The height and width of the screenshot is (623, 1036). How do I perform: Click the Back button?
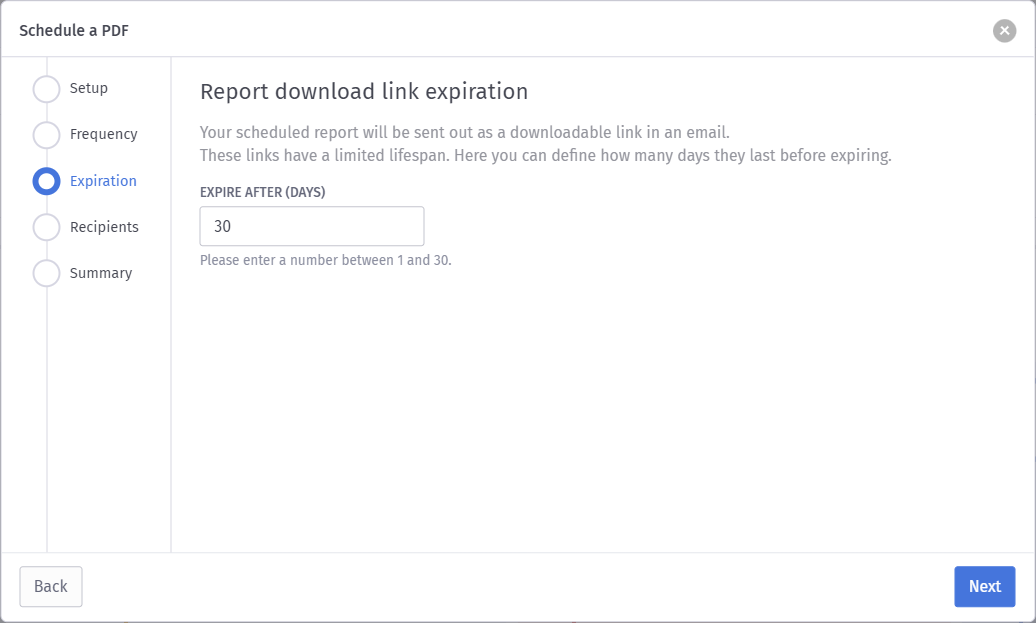(x=51, y=586)
